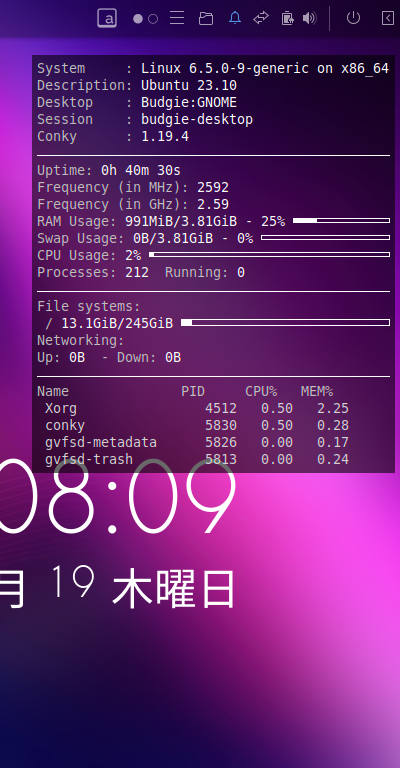Image resolution: width=400 pixels, height=768 pixels.
Task: Select the gvfsd-metadata process entry
Action: (197, 443)
